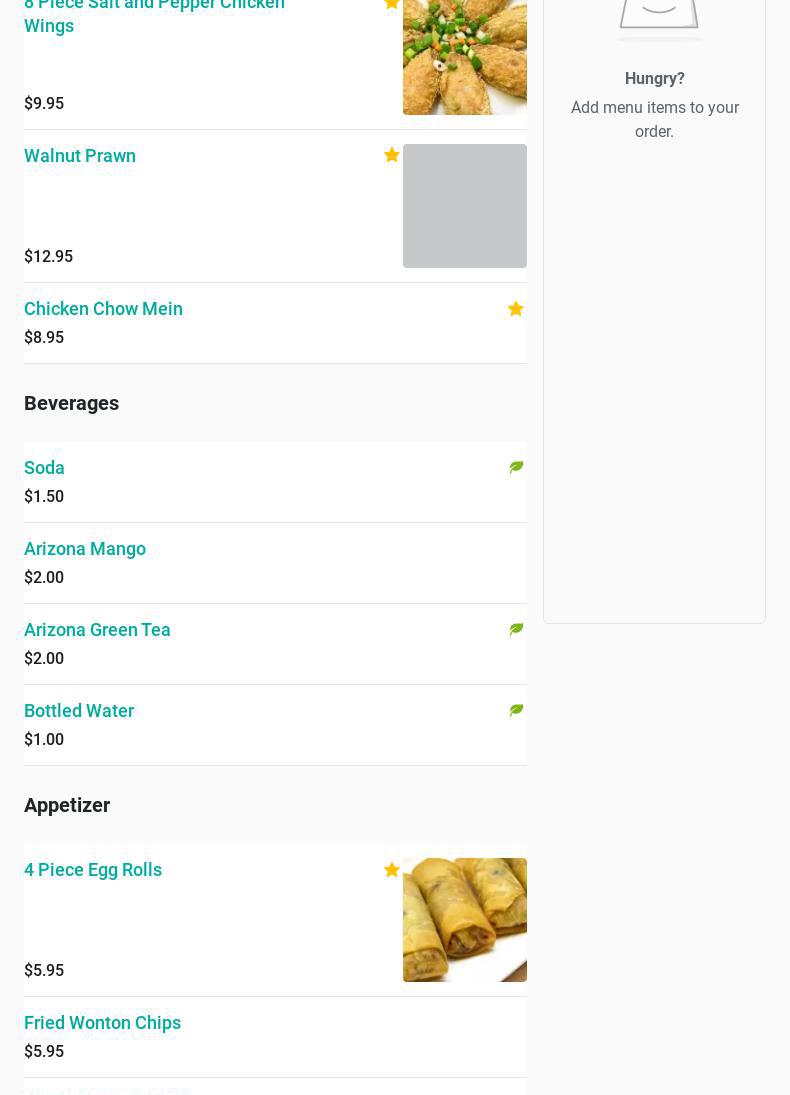The image size is (790, 1095).
Task: Select Fried Wonton Chips appetizer
Action: (102, 1023)
